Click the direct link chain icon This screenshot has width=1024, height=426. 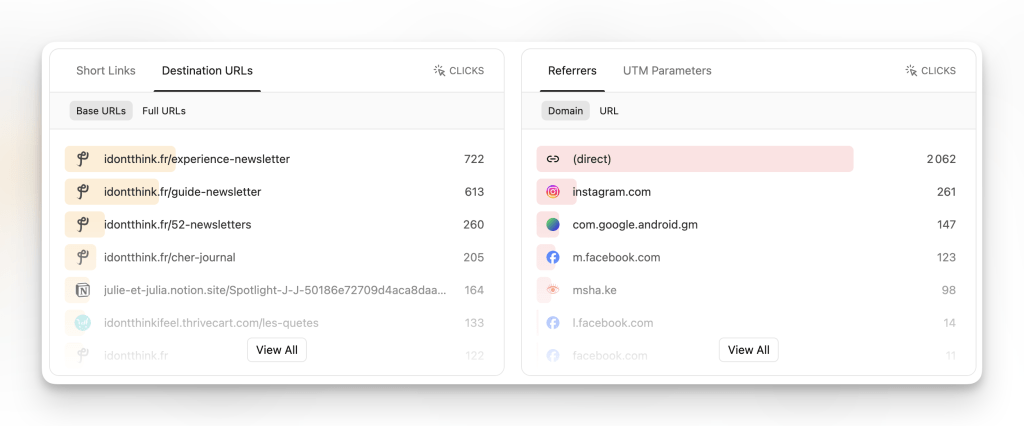[x=553, y=159]
